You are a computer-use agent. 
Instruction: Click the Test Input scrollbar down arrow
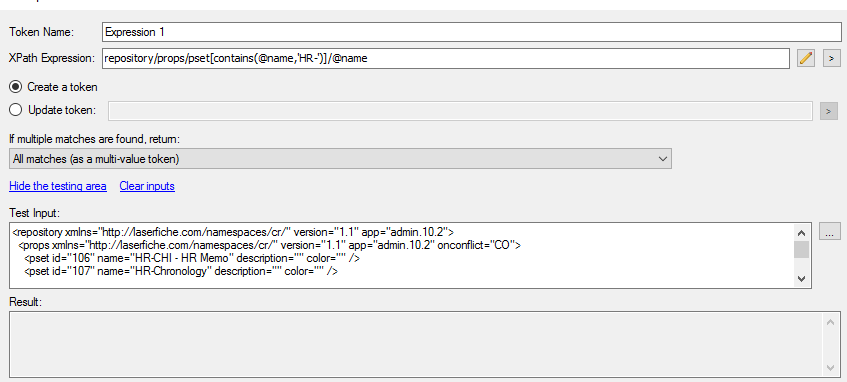(x=801, y=279)
